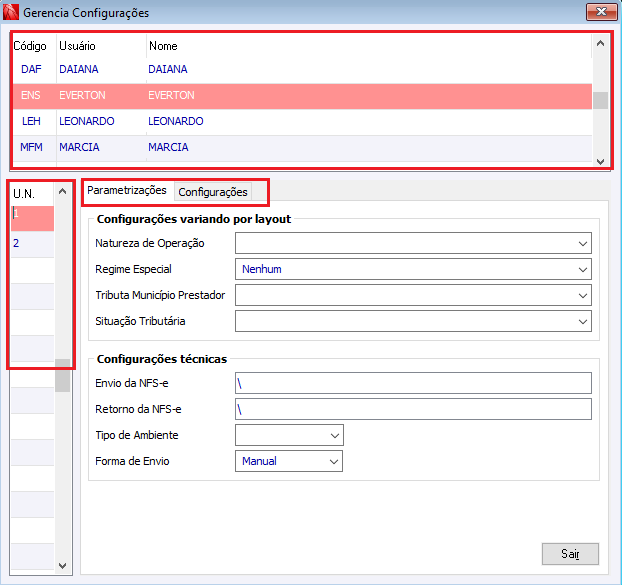Click the Sair button
This screenshot has width=622, height=585.
pyautogui.click(x=570, y=554)
